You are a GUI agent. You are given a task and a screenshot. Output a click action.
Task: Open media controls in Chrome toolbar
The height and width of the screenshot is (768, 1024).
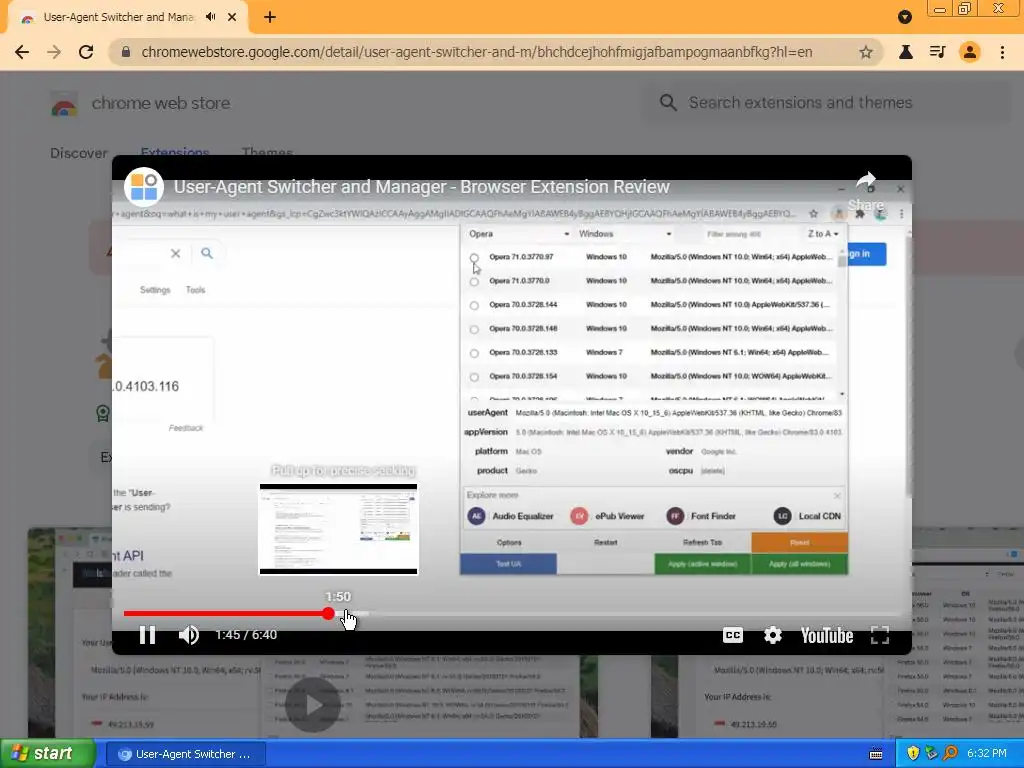(937, 52)
